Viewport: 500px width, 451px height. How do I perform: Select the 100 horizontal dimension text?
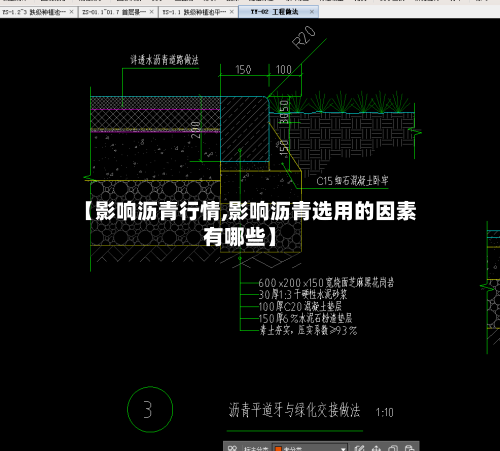(x=284, y=70)
